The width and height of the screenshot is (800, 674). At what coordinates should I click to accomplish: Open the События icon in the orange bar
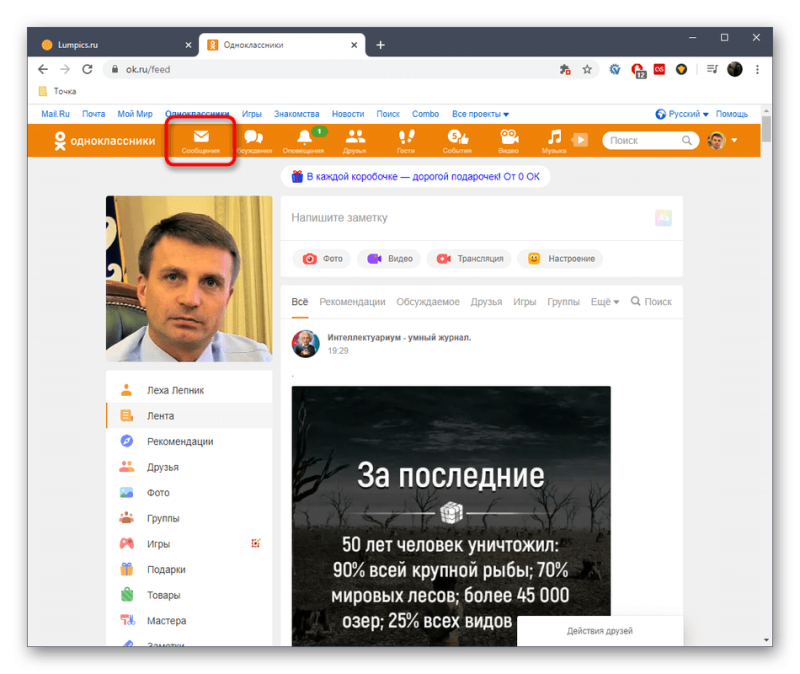[x=458, y=136]
